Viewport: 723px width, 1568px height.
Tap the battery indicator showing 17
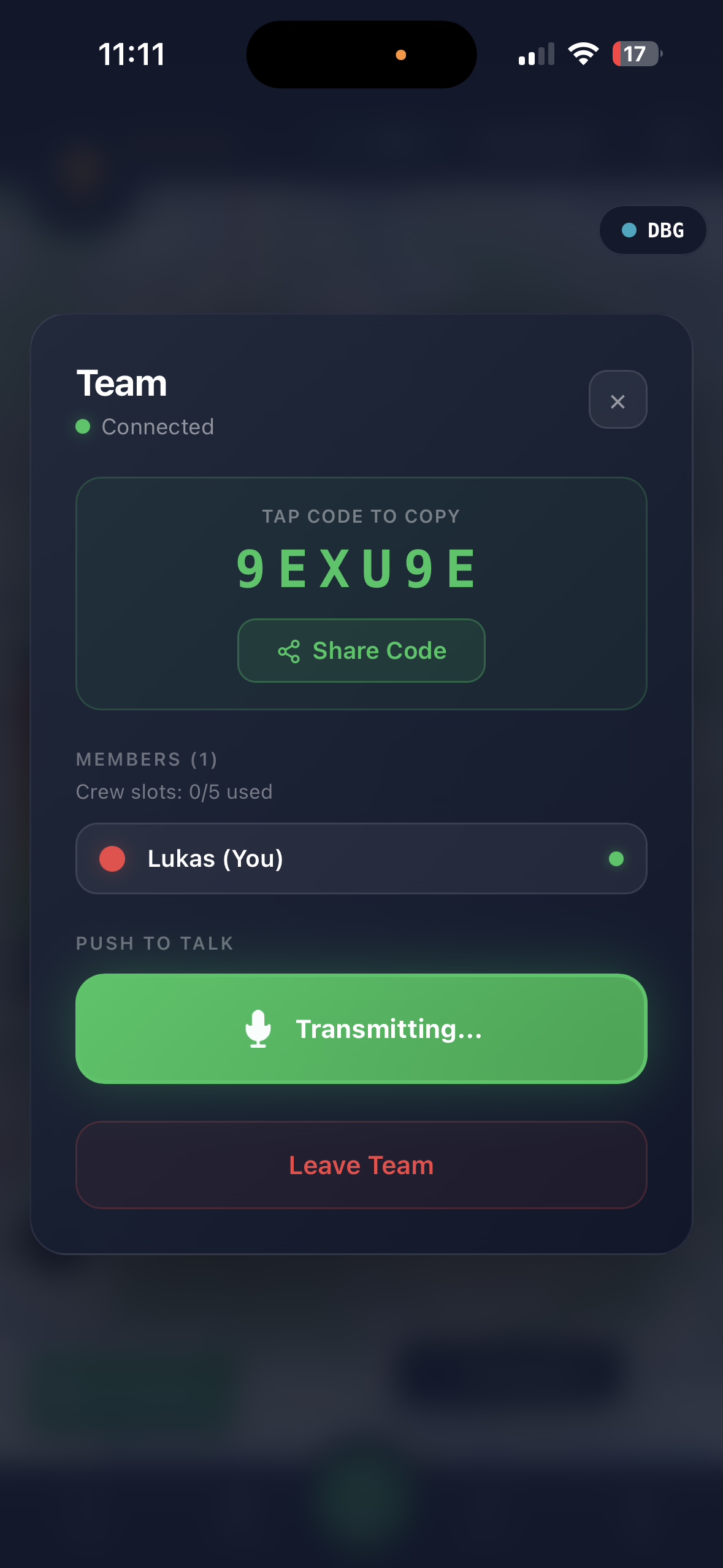click(x=637, y=54)
